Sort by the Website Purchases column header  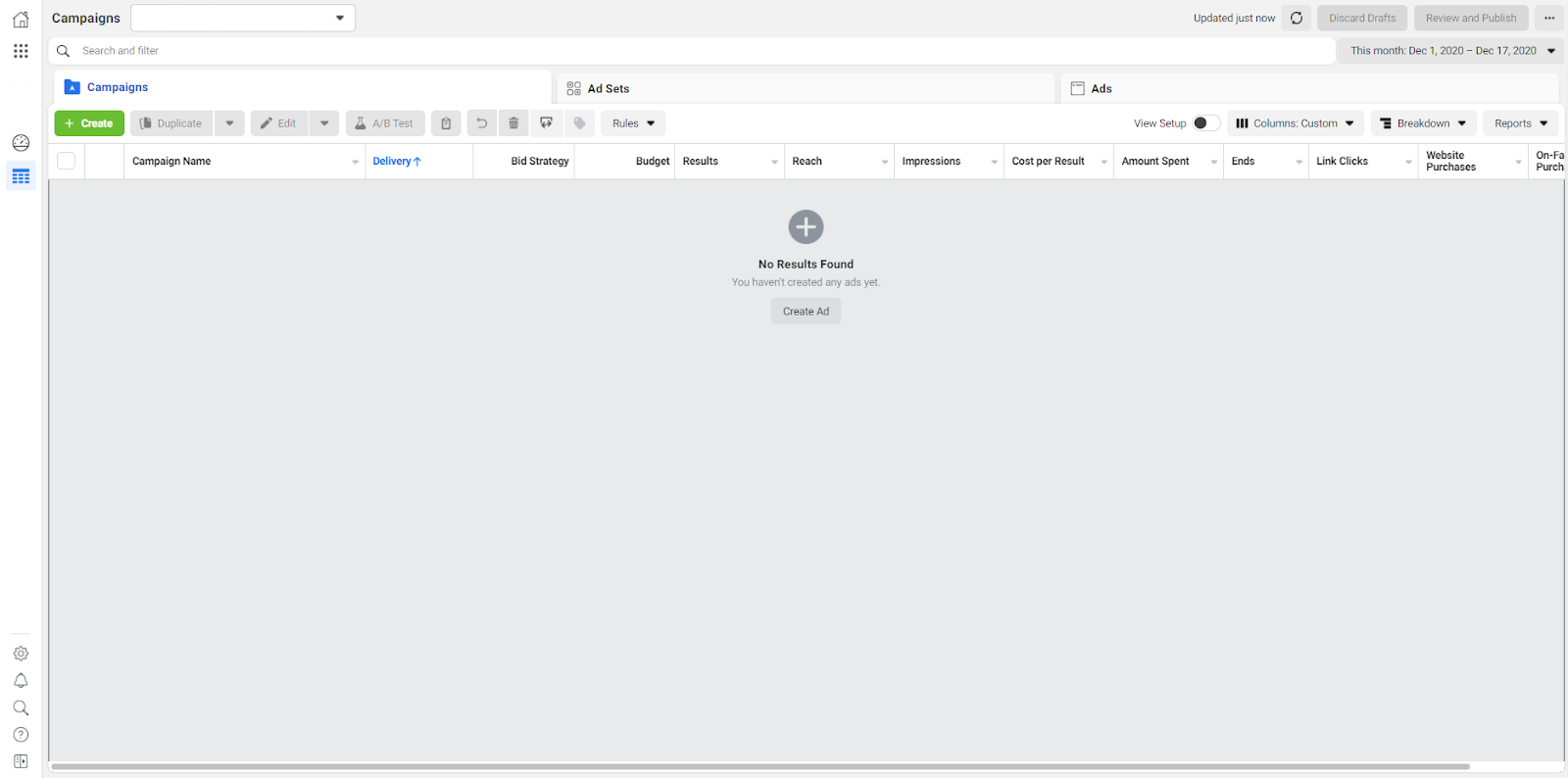(x=1450, y=162)
